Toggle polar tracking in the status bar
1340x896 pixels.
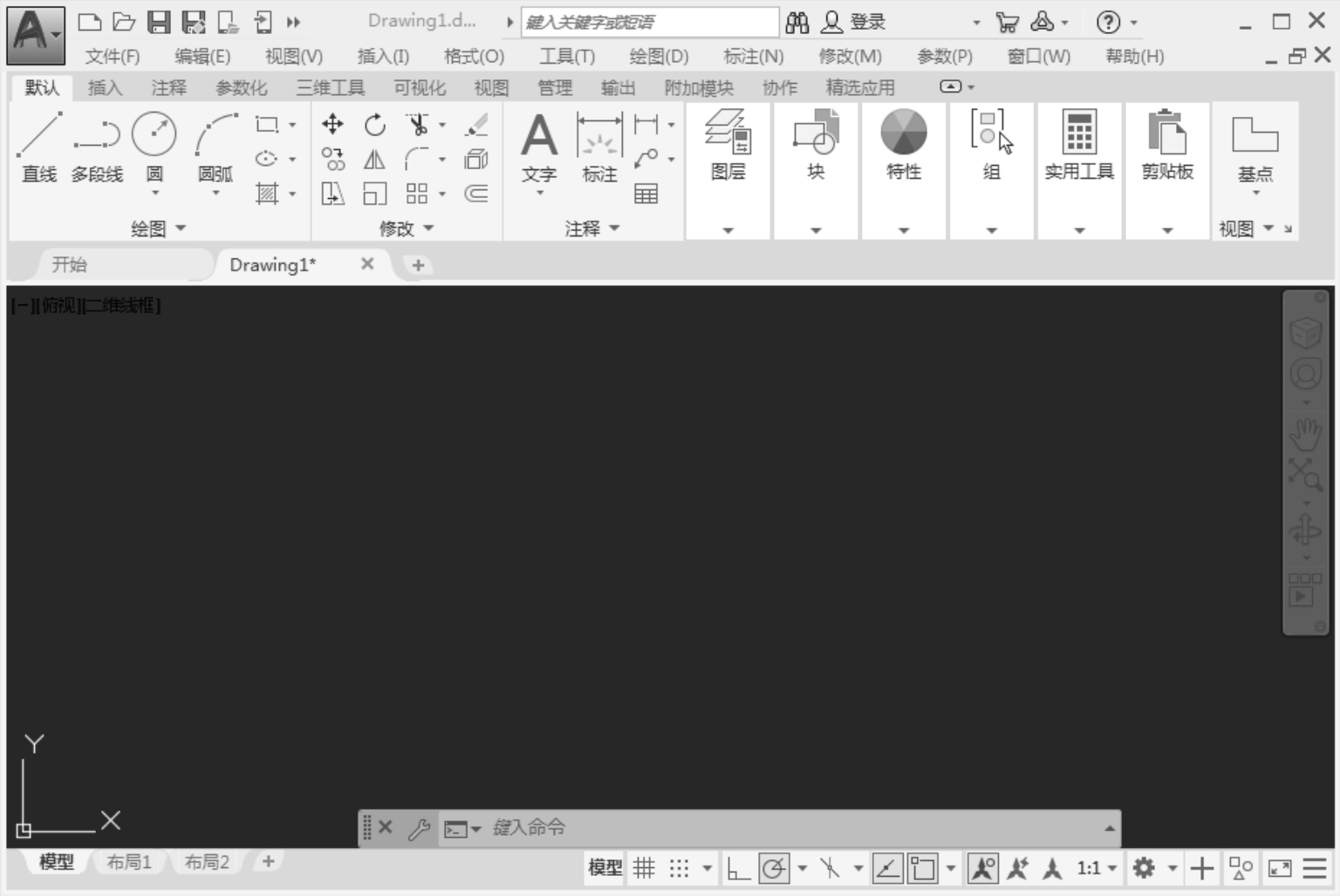[x=774, y=868]
